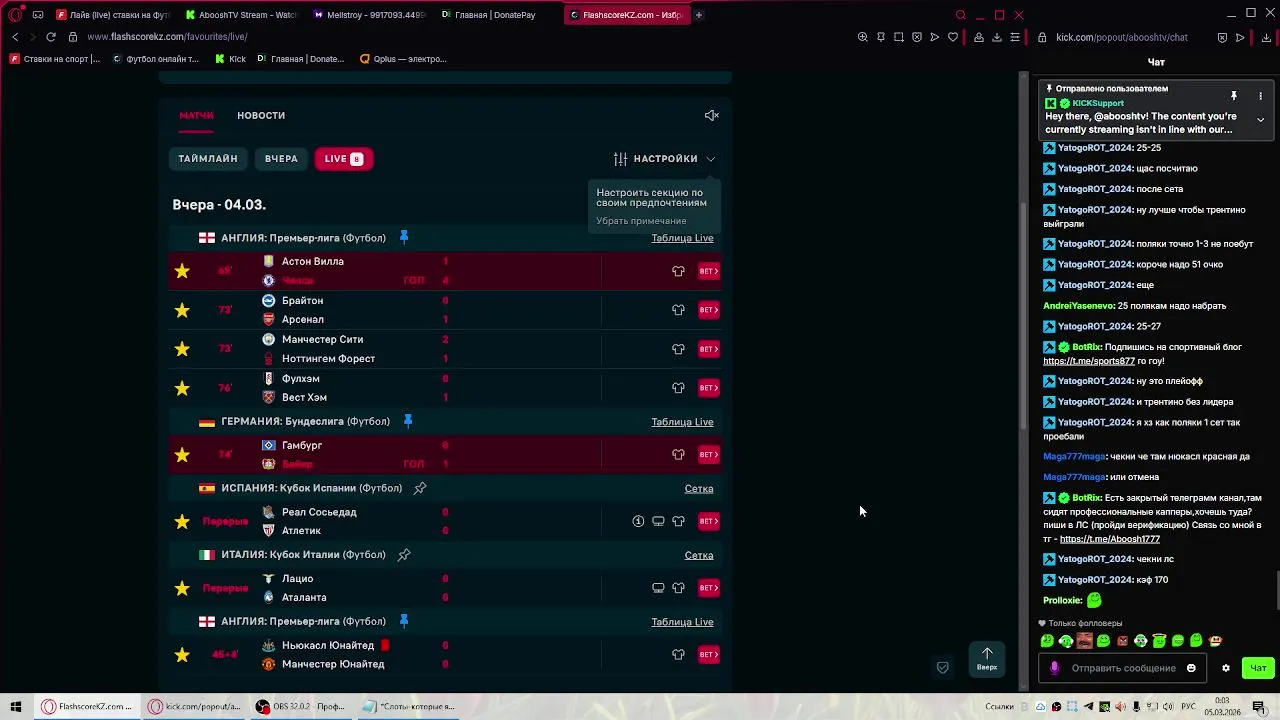Screen dimensions: 1280x720
Task: Open Kick bookmark in bookmarks bar
Action: click(x=231, y=59)
